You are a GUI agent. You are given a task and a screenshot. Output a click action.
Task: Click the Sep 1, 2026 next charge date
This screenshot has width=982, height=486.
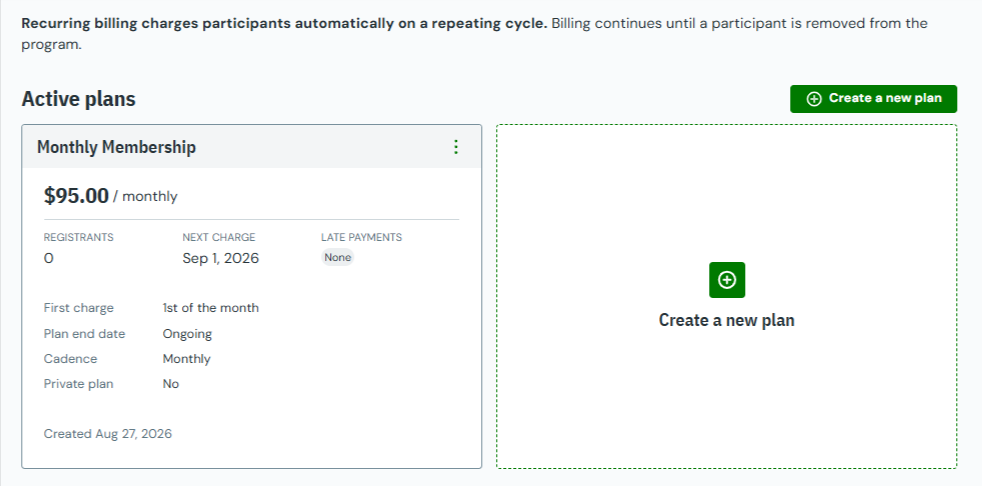click(220, 258)
